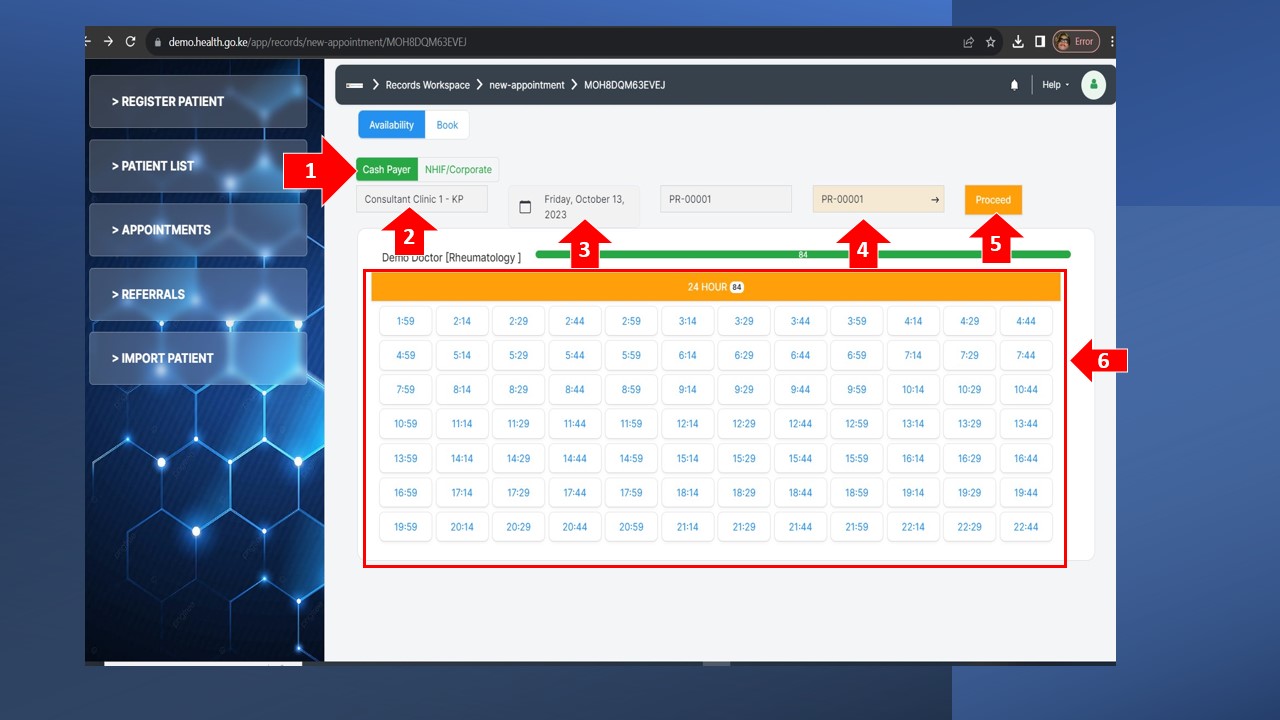Click first PR-00001 input field
1280x720 pixels.
tap(726, 199)
